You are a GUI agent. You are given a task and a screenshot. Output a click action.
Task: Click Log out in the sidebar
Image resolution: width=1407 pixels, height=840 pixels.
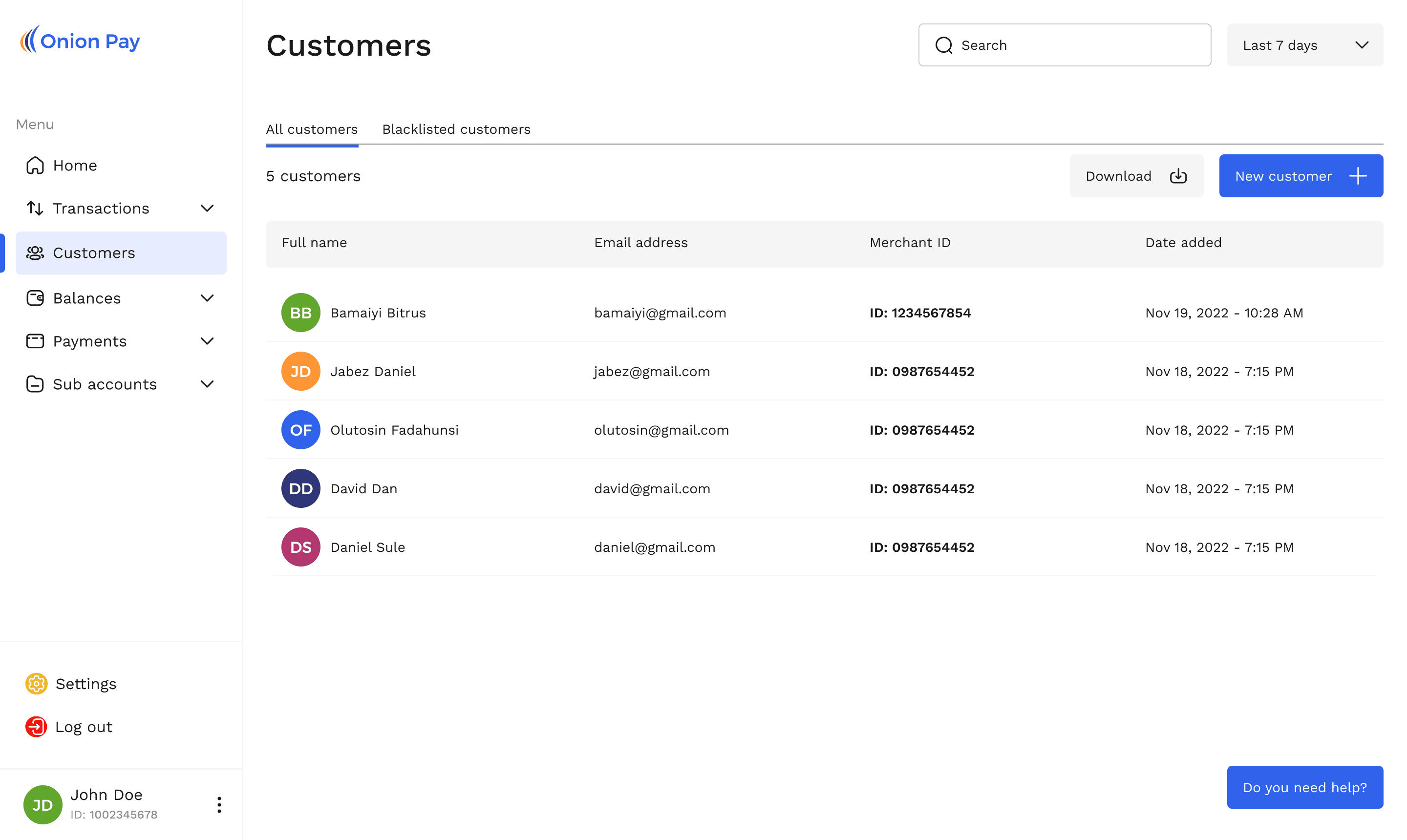click(x=84, y=727)
